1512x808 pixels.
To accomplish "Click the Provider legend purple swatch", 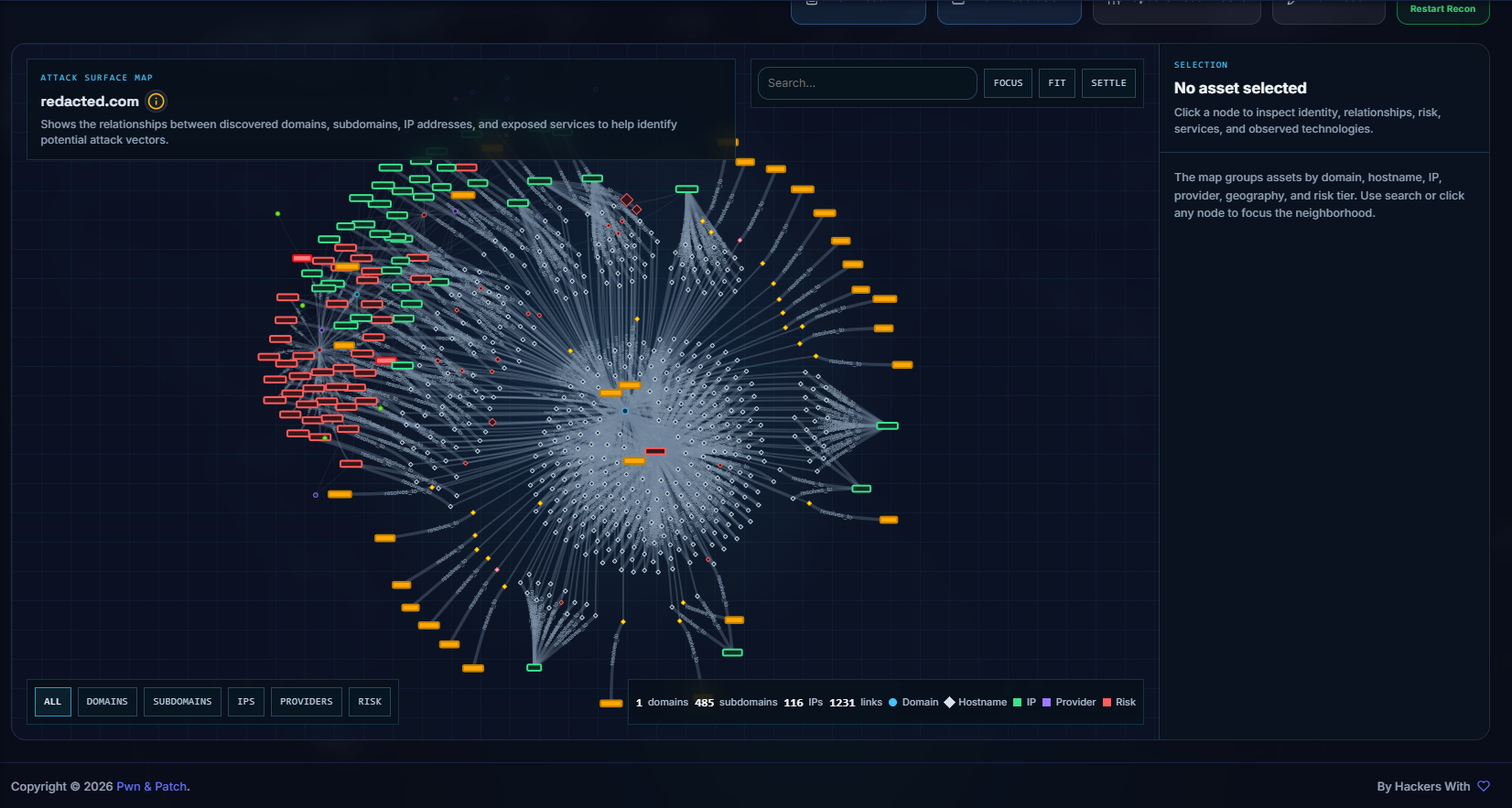I will click(x=1046, y=703).
